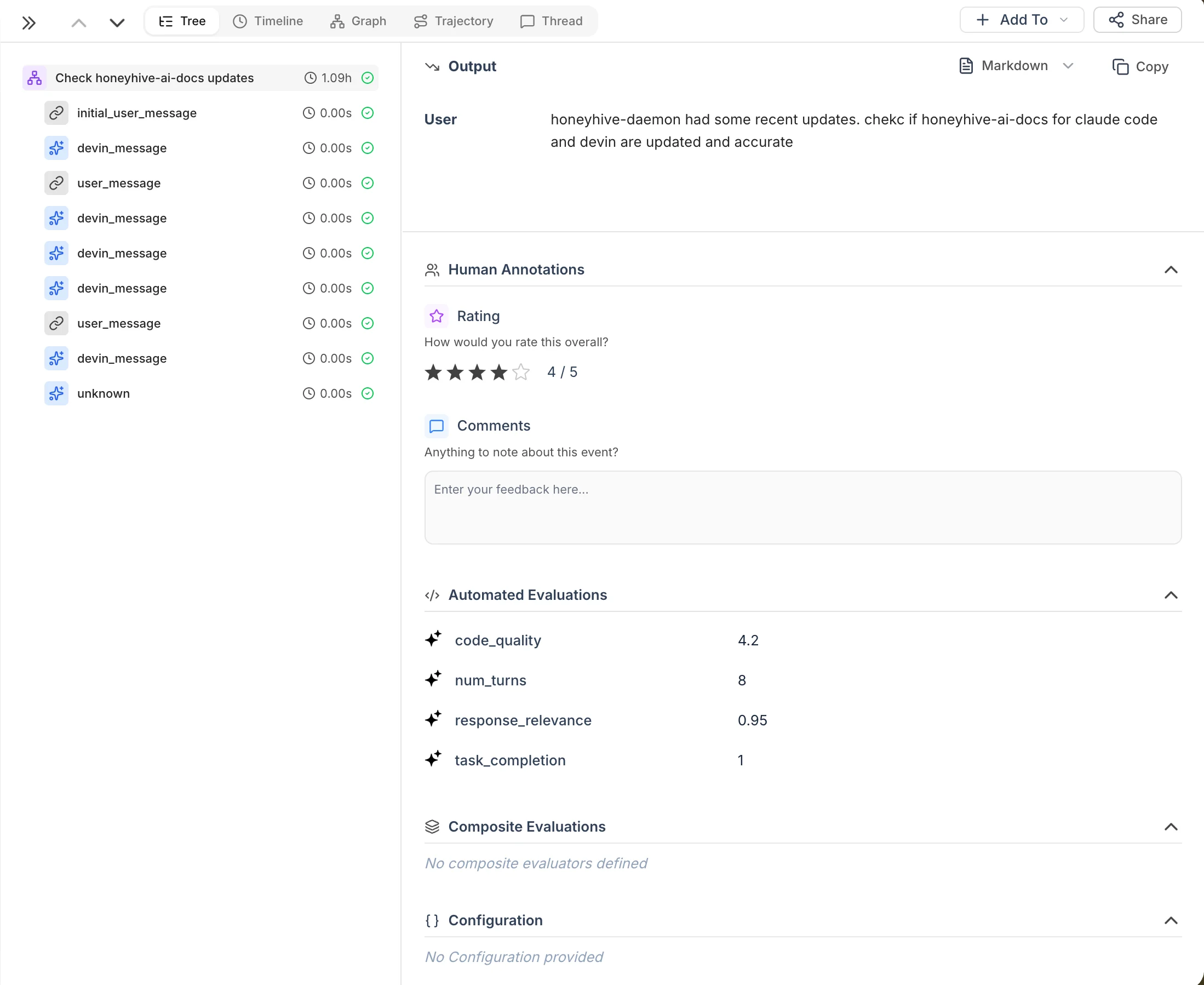Click the sparkle icon beside unknown
This screenshot has width=1204, height=985.
pyautogui.click(x=56, y=393)
